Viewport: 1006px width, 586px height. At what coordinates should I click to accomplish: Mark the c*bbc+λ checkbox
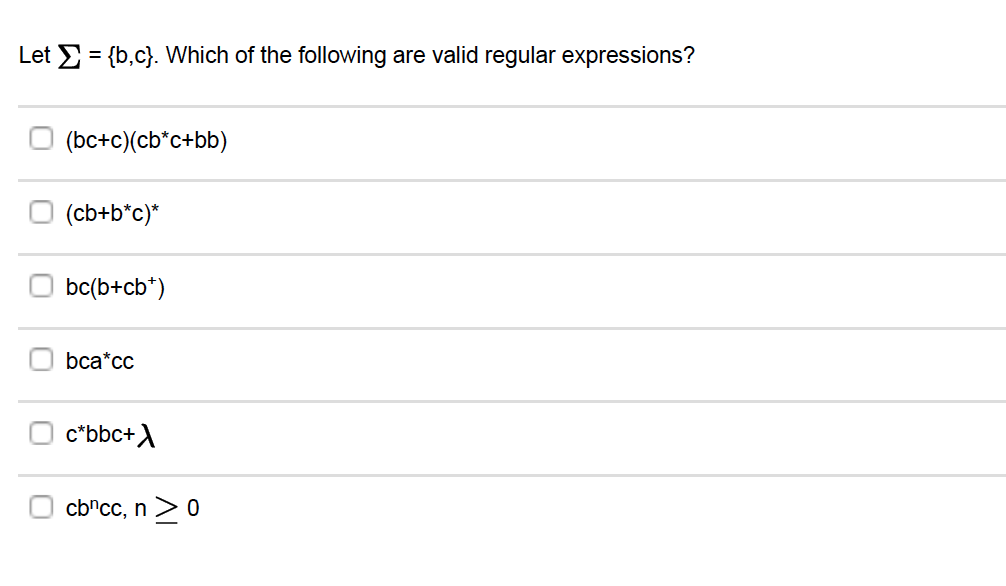pos(41,433)
